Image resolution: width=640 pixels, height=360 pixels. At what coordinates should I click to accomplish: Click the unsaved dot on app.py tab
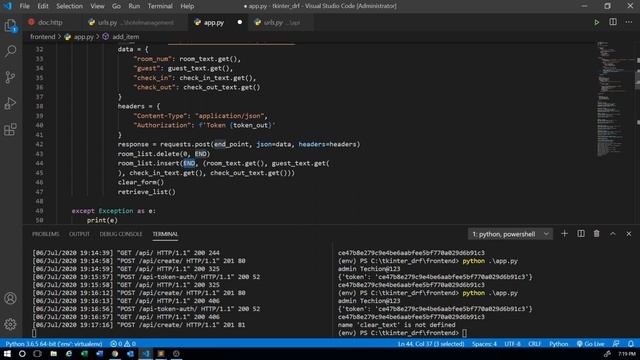pos(240,22)
